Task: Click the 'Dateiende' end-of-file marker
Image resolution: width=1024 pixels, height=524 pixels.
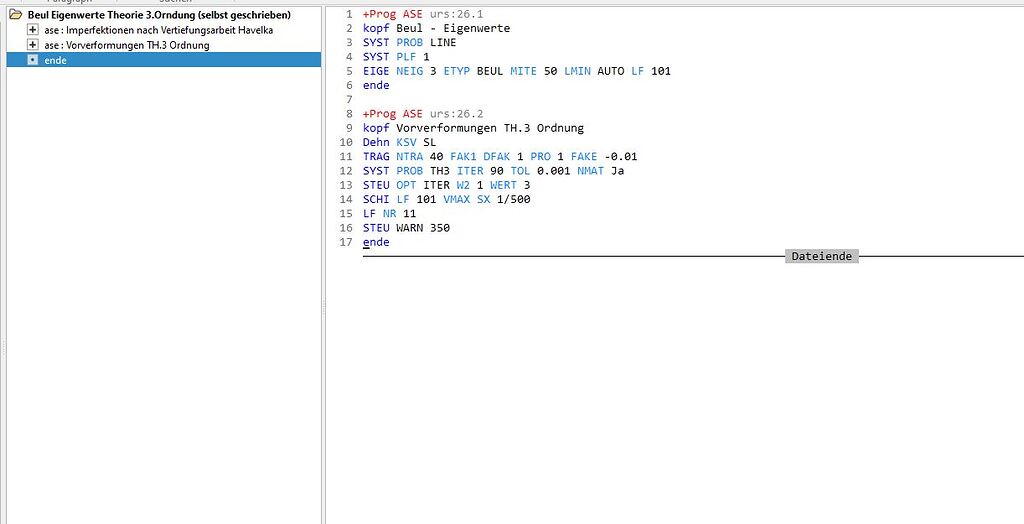Action: pos(821,256)
